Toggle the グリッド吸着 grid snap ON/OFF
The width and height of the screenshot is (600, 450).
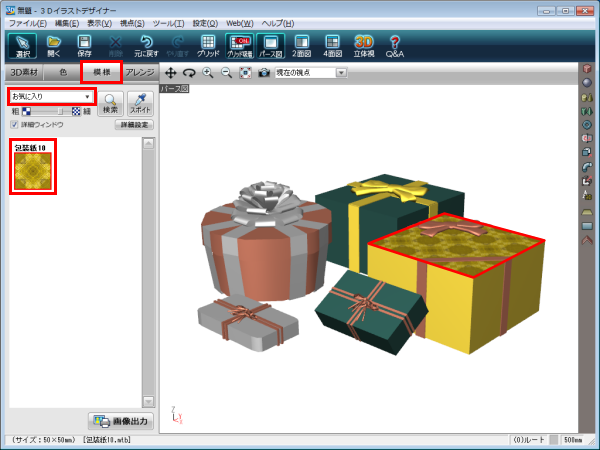pos(239,45)
